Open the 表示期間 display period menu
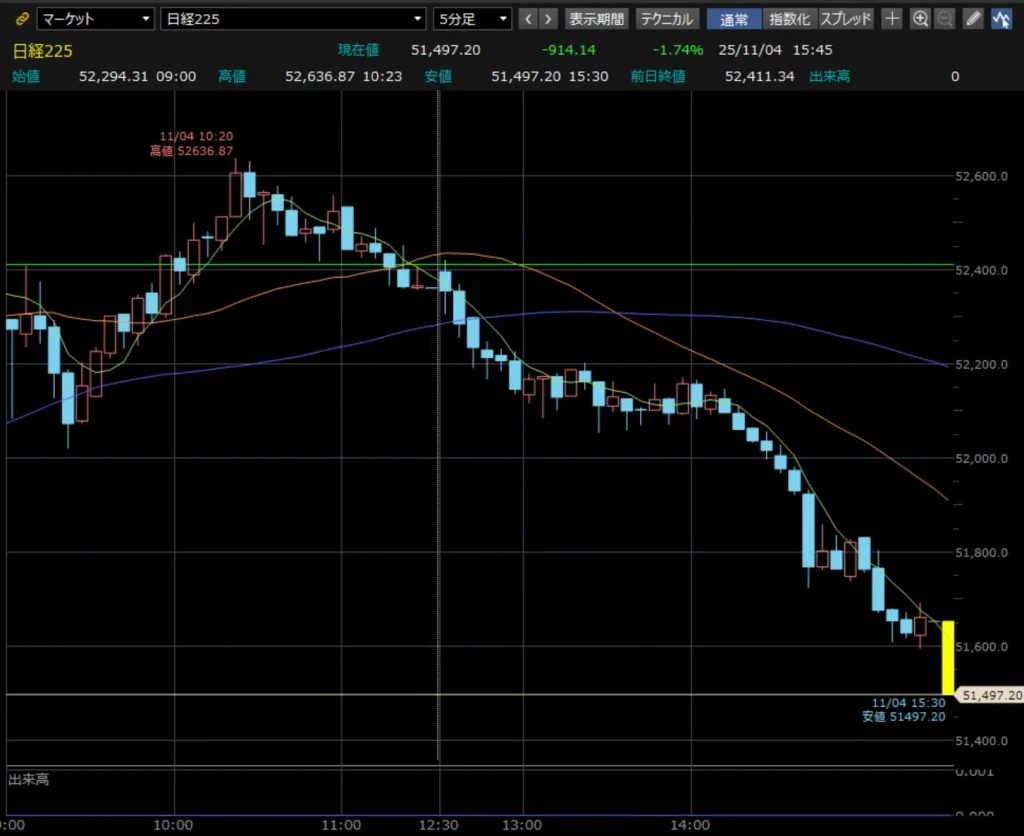This screenshot has height=836, width=1024. coord(597,19)
